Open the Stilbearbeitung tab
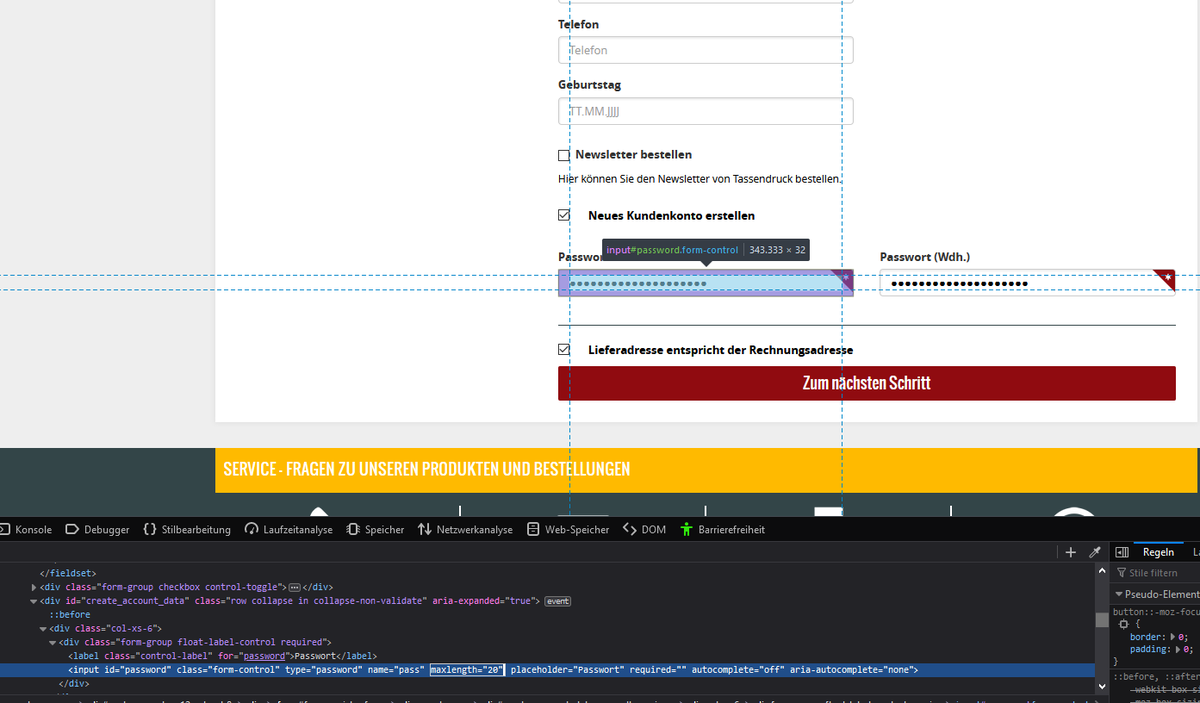The height and width of the screenshot is (703, 1200). point(188,530)
